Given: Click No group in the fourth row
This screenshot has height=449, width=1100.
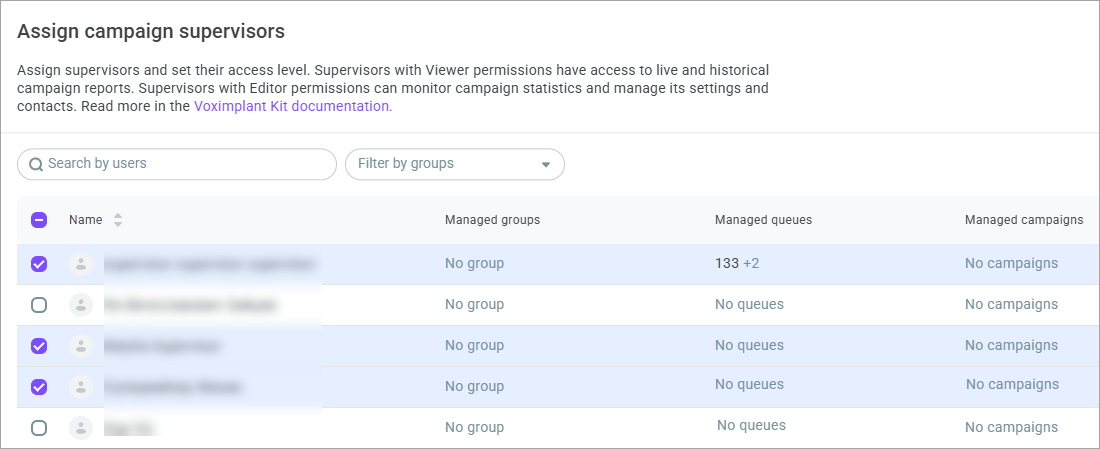Looking at the screenshot, I should [474, 387].
